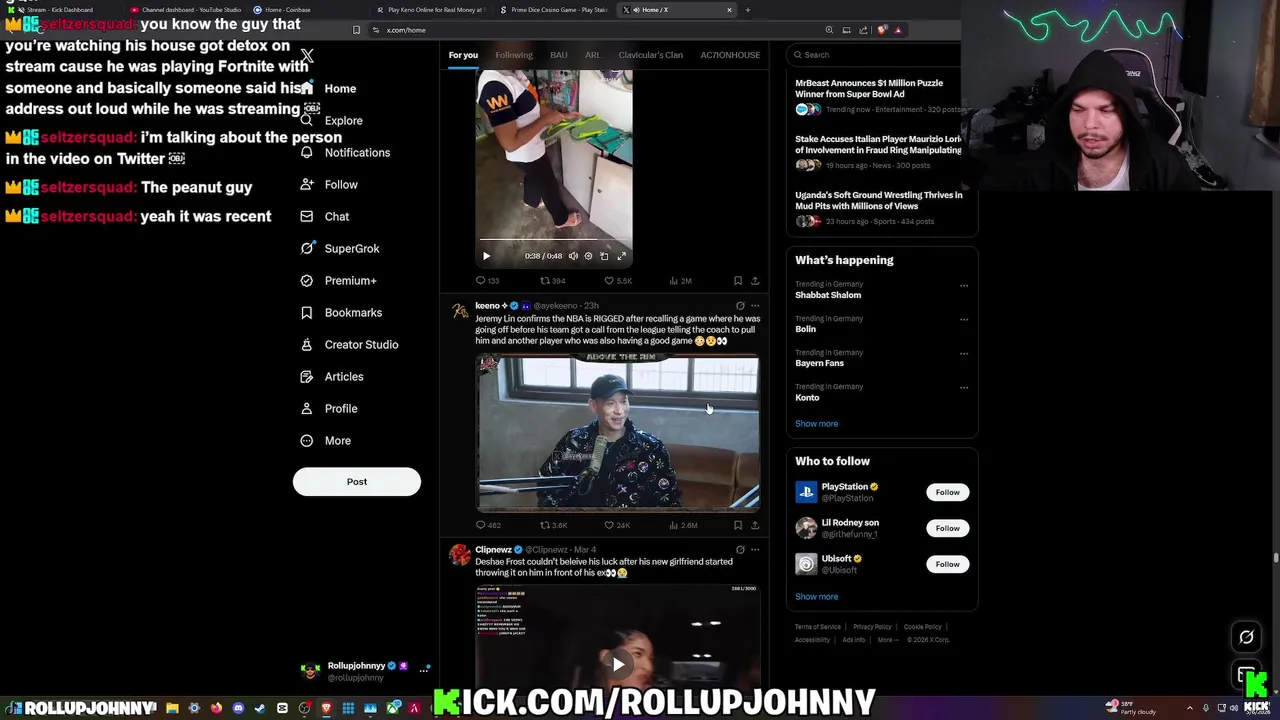
Task: Open Chat from the X sidebar
Action: point(325,216)
